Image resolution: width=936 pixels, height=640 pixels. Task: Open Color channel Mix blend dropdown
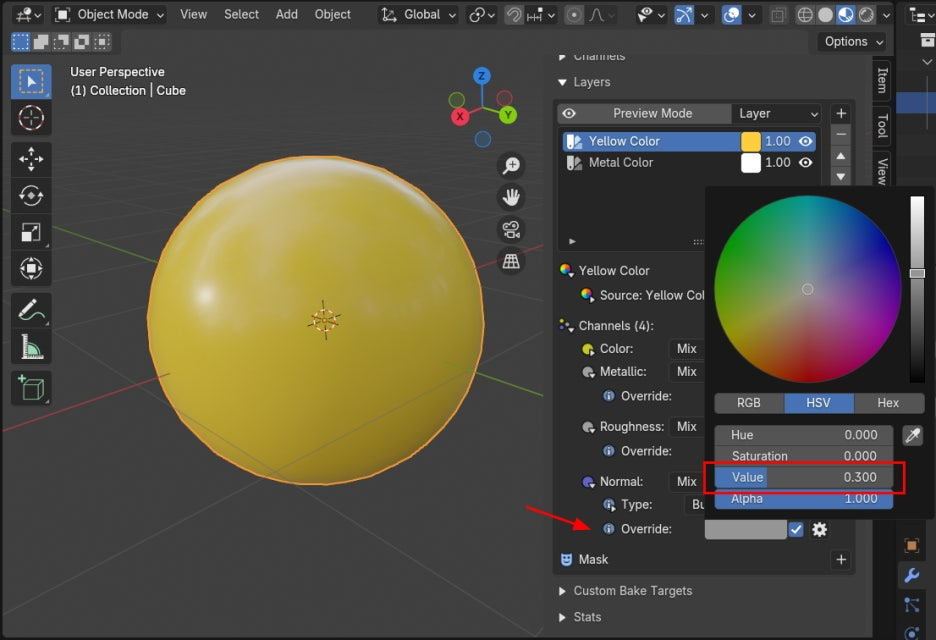(687, 349)
